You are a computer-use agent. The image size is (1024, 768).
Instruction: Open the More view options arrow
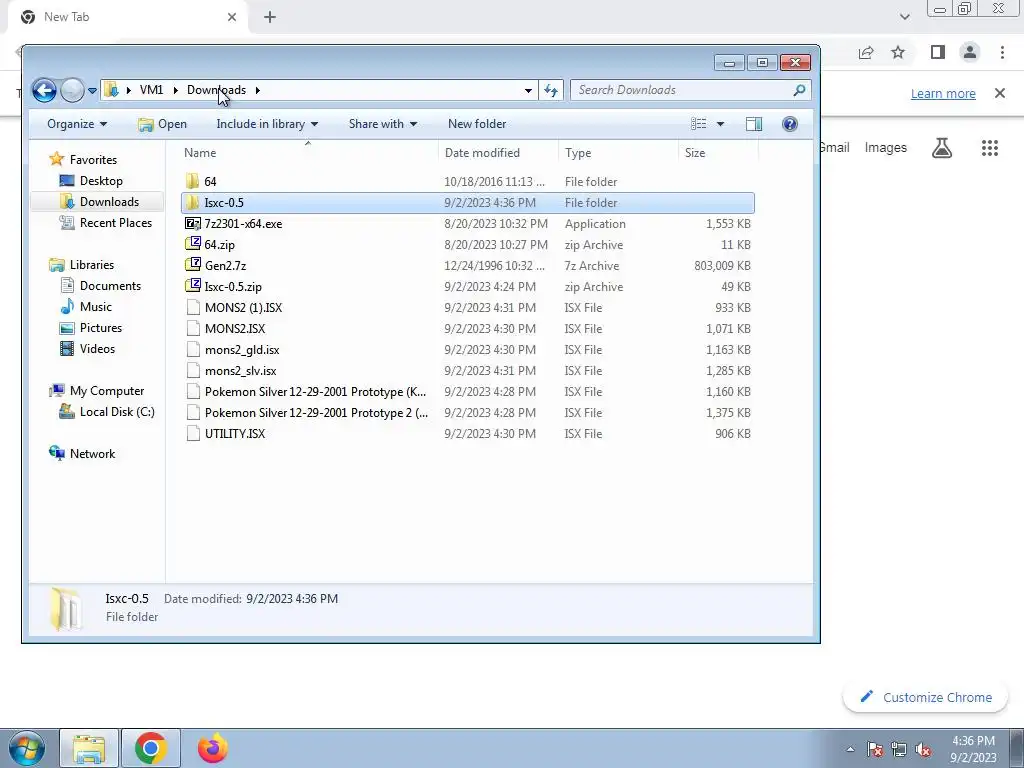pos(720,124)
